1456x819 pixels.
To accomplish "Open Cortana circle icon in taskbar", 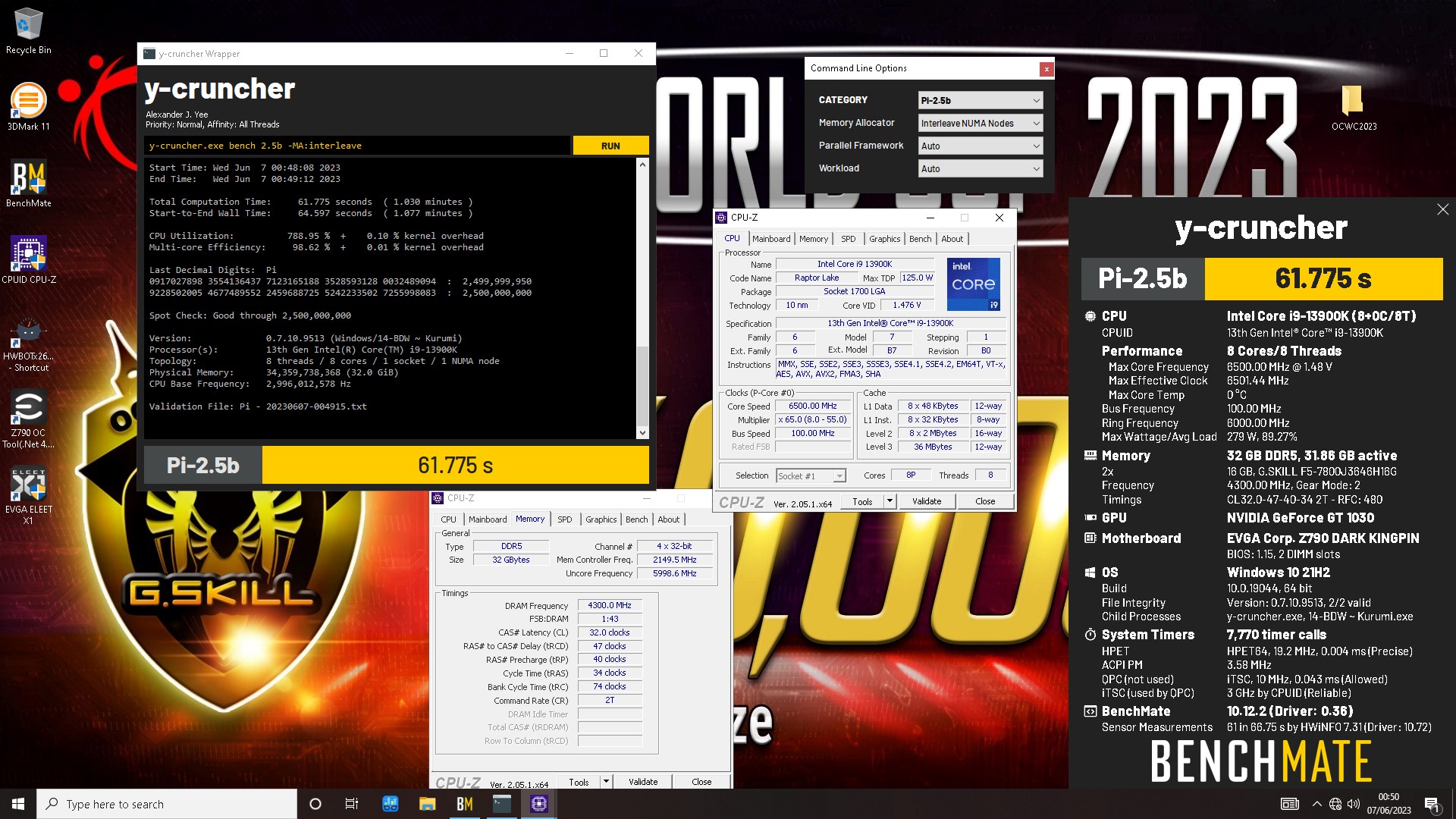I will [315, 804].
